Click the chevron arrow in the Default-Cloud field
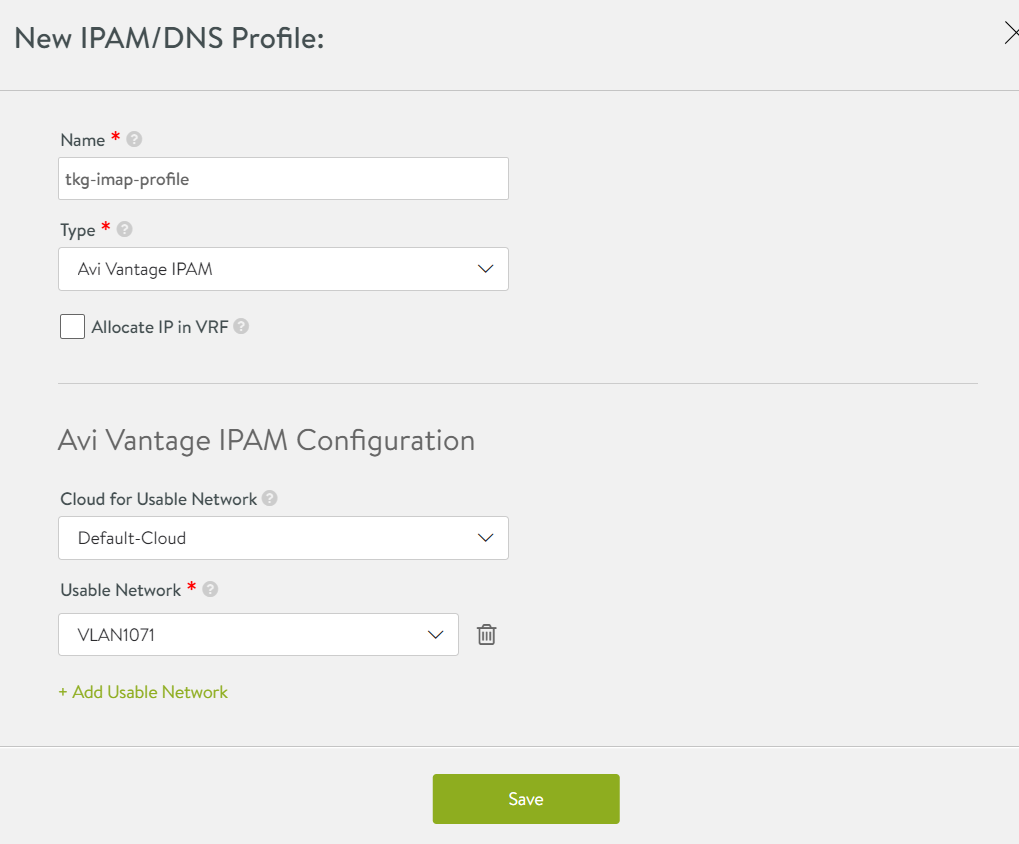 [486, 538]
